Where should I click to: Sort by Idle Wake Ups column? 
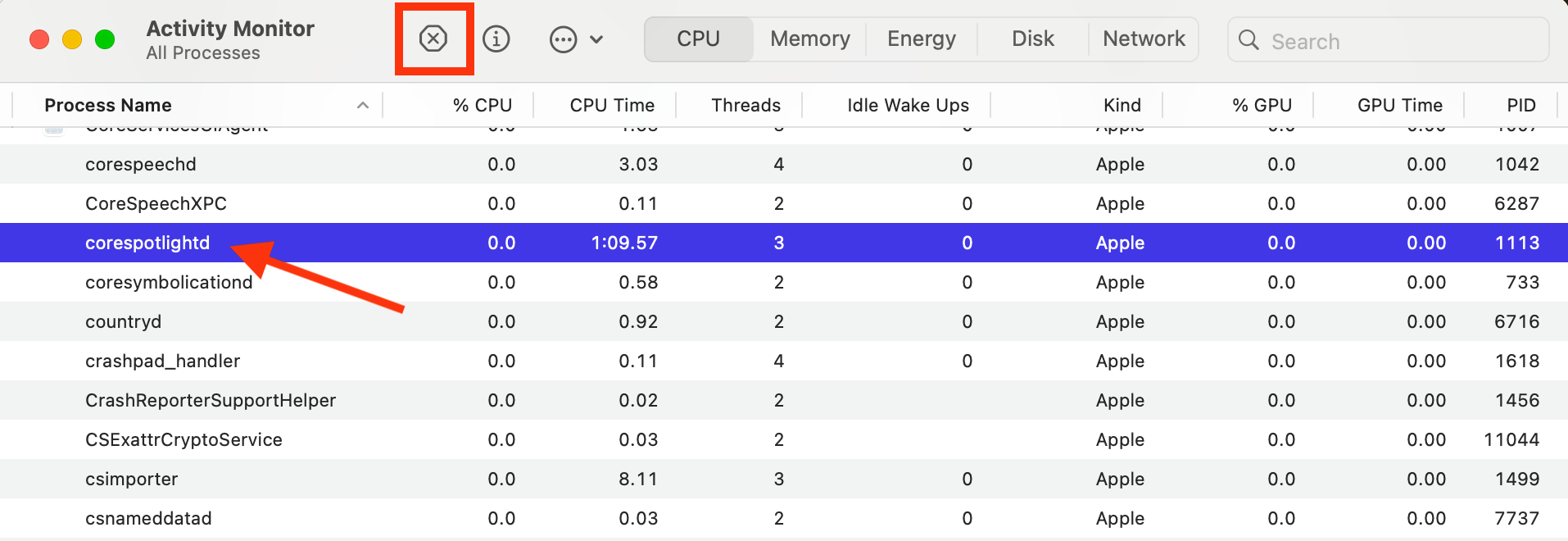point(908,105)
